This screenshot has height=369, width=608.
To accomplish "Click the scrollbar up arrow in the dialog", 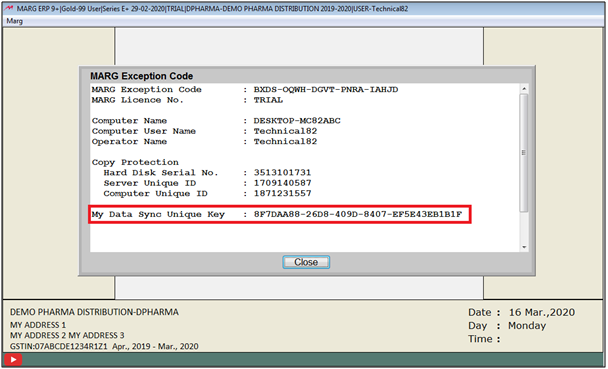I will click(524, 89).
